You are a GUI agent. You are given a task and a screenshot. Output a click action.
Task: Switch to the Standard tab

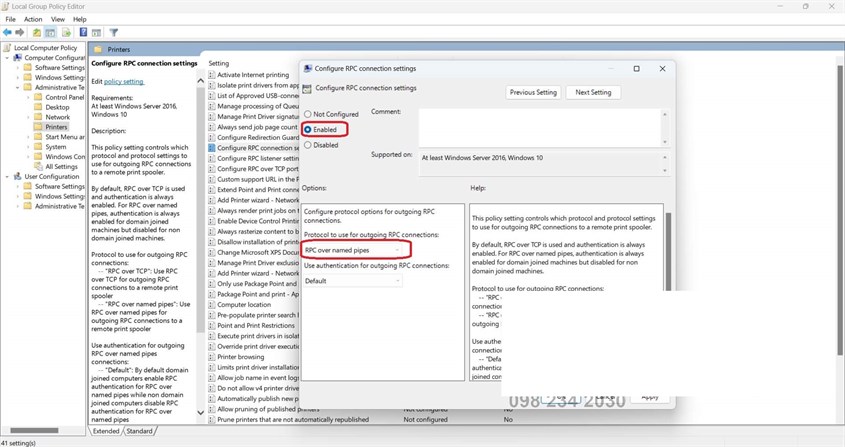click(x=140, y=431)
